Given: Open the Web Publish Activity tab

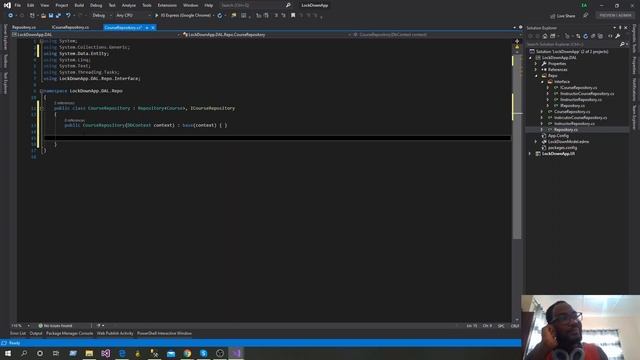Looking at the screenshot, I should pos(115,333).
